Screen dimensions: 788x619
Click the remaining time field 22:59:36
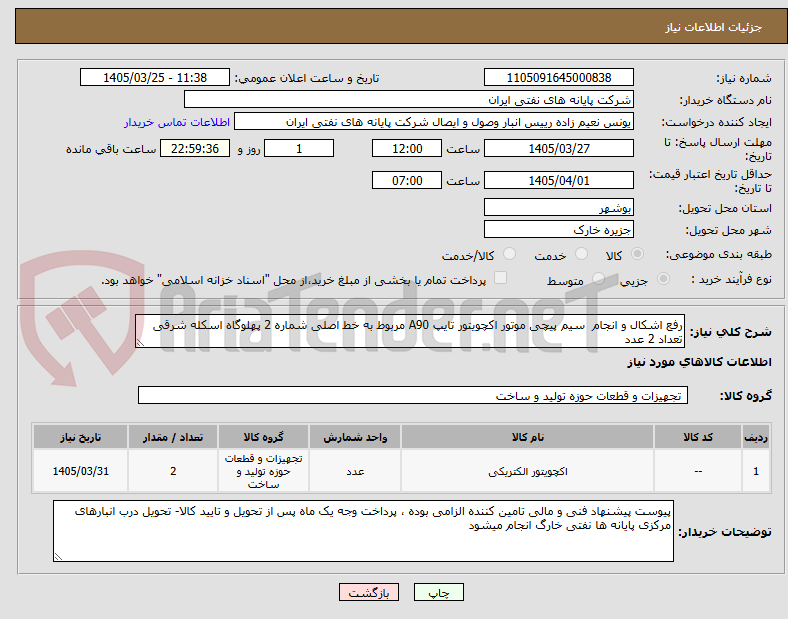click(195, 148)
